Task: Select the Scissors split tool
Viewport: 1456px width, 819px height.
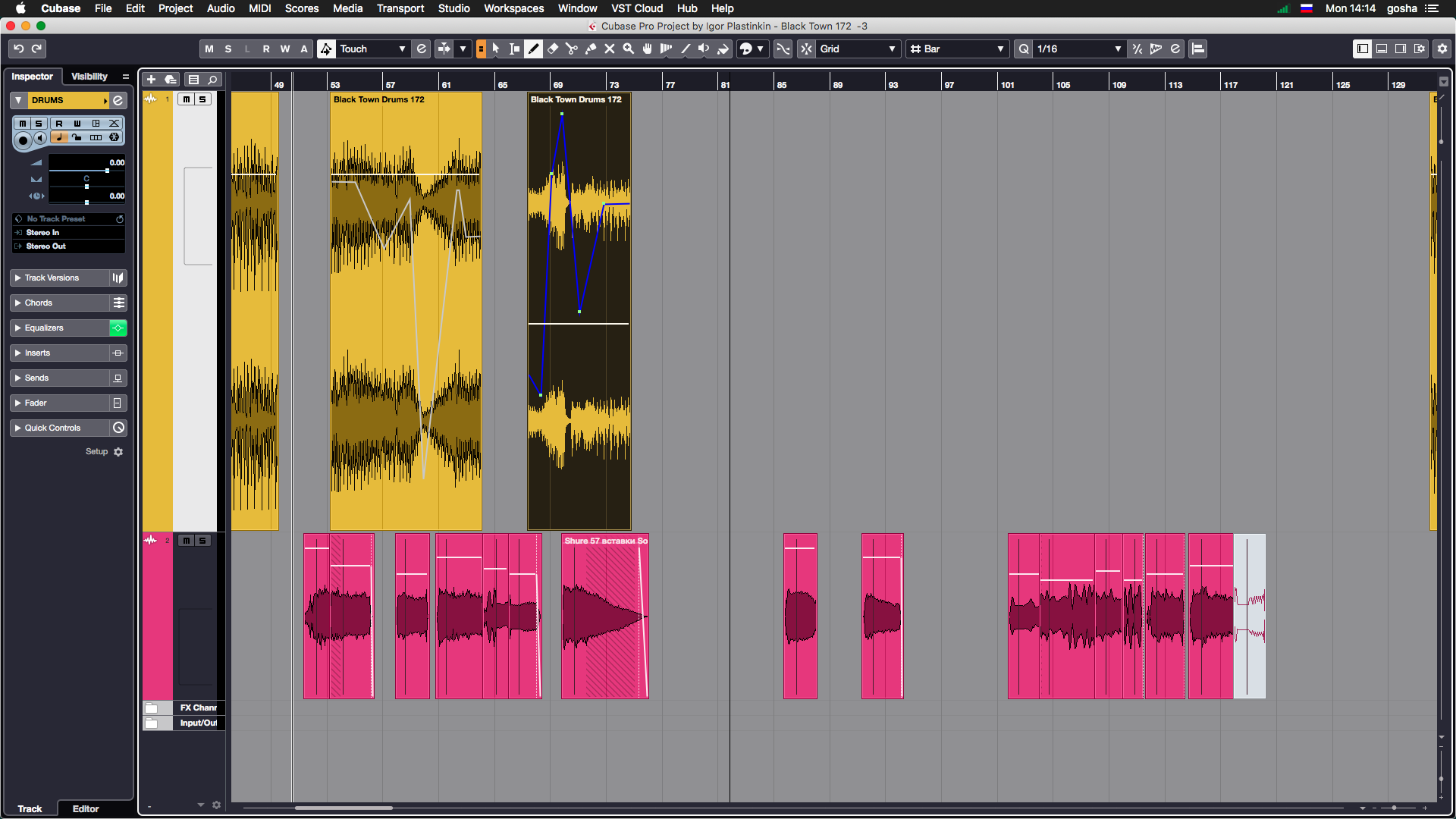Action: point(572,49)
